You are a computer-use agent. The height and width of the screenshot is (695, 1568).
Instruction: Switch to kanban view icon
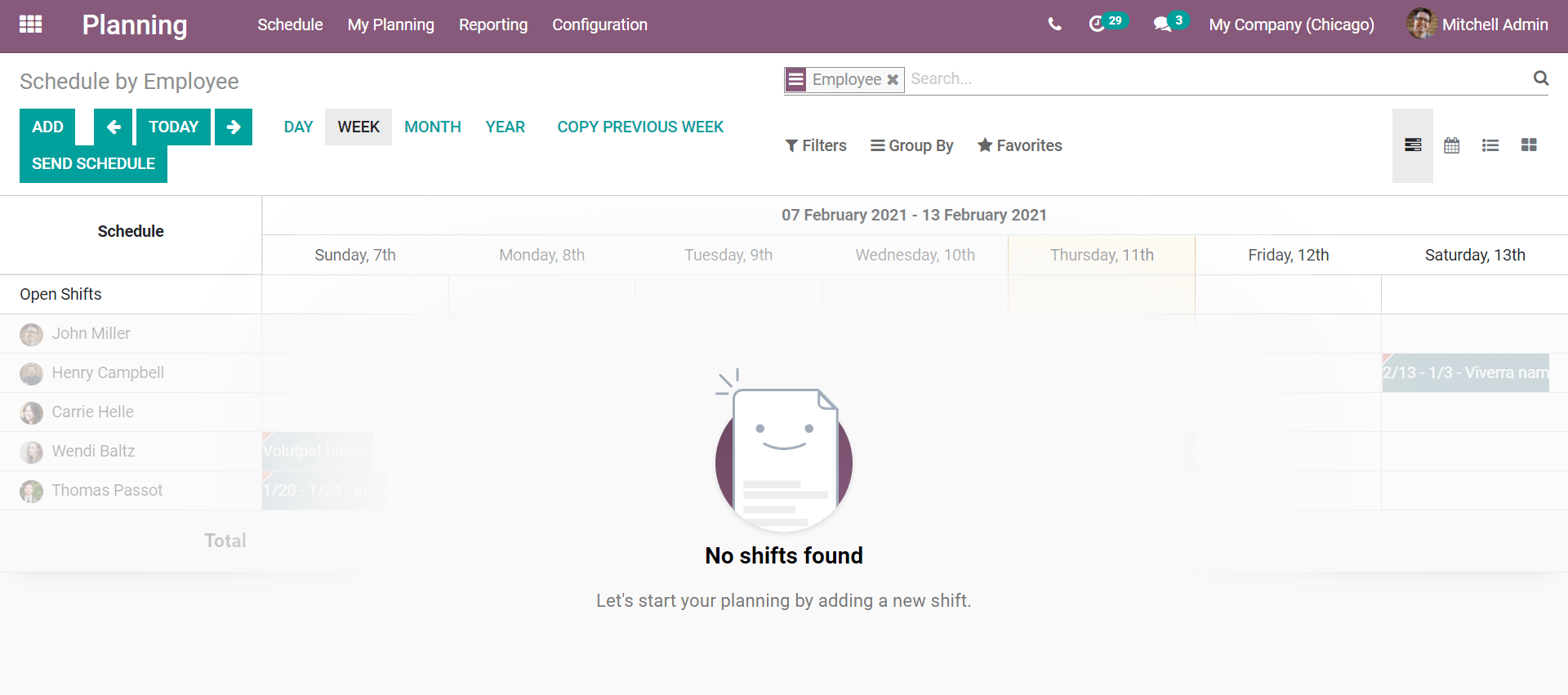click(1529, 145)
